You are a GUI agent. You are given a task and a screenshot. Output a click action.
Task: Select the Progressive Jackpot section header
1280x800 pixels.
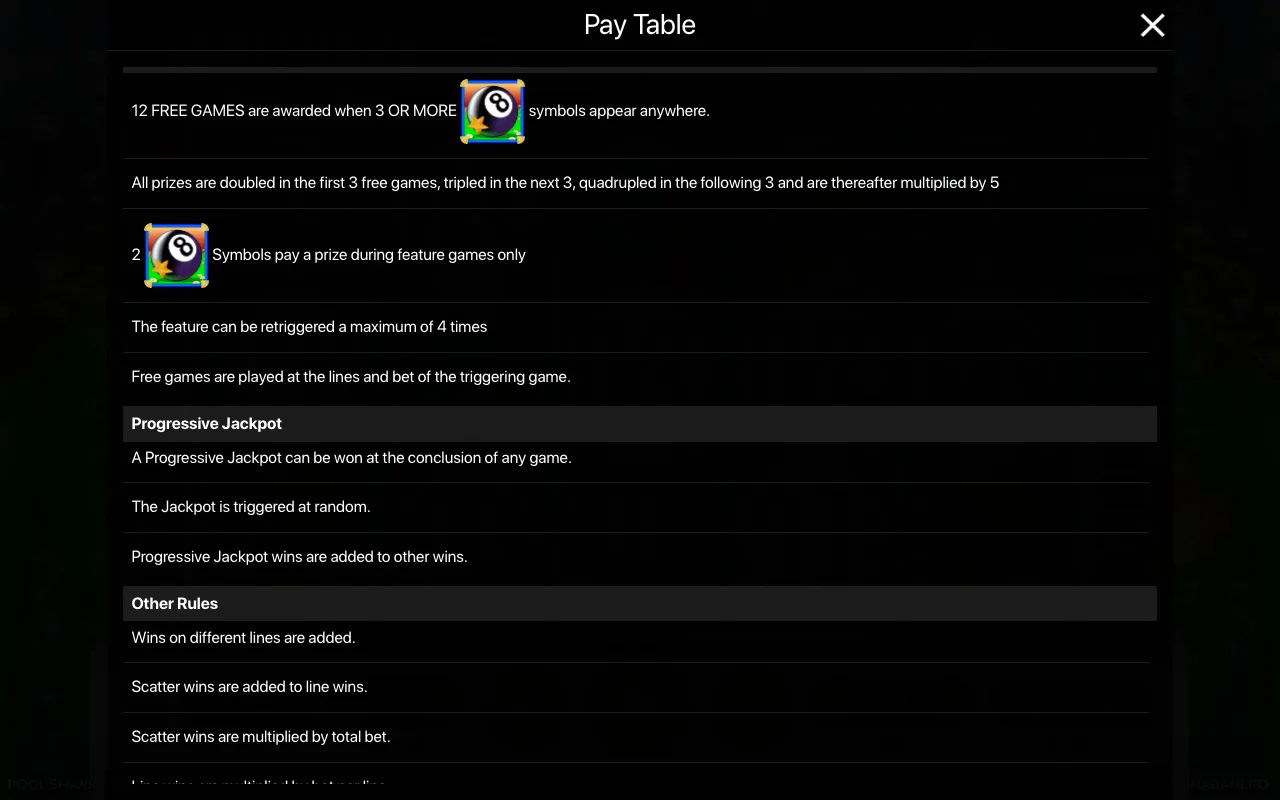640,424
